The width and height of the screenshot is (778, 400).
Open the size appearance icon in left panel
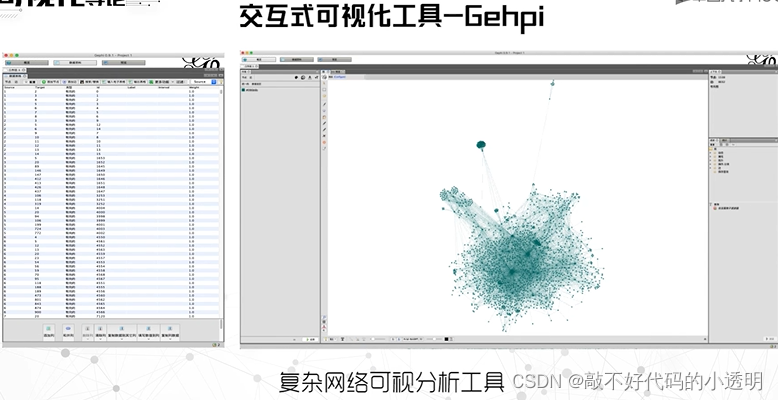coord(303,77)
